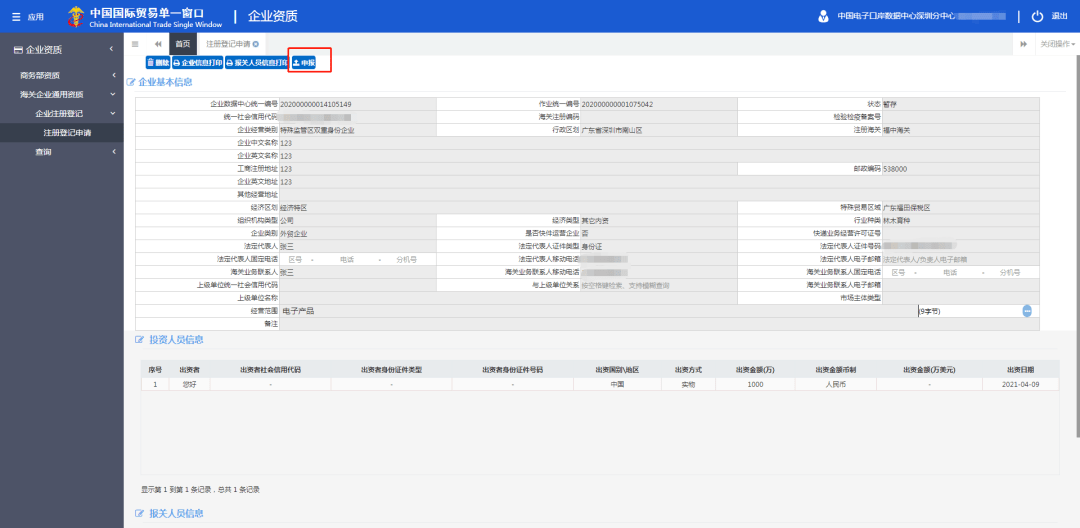
Task: Click the tab bar menu toggle icon
Action: pos(135,43)
